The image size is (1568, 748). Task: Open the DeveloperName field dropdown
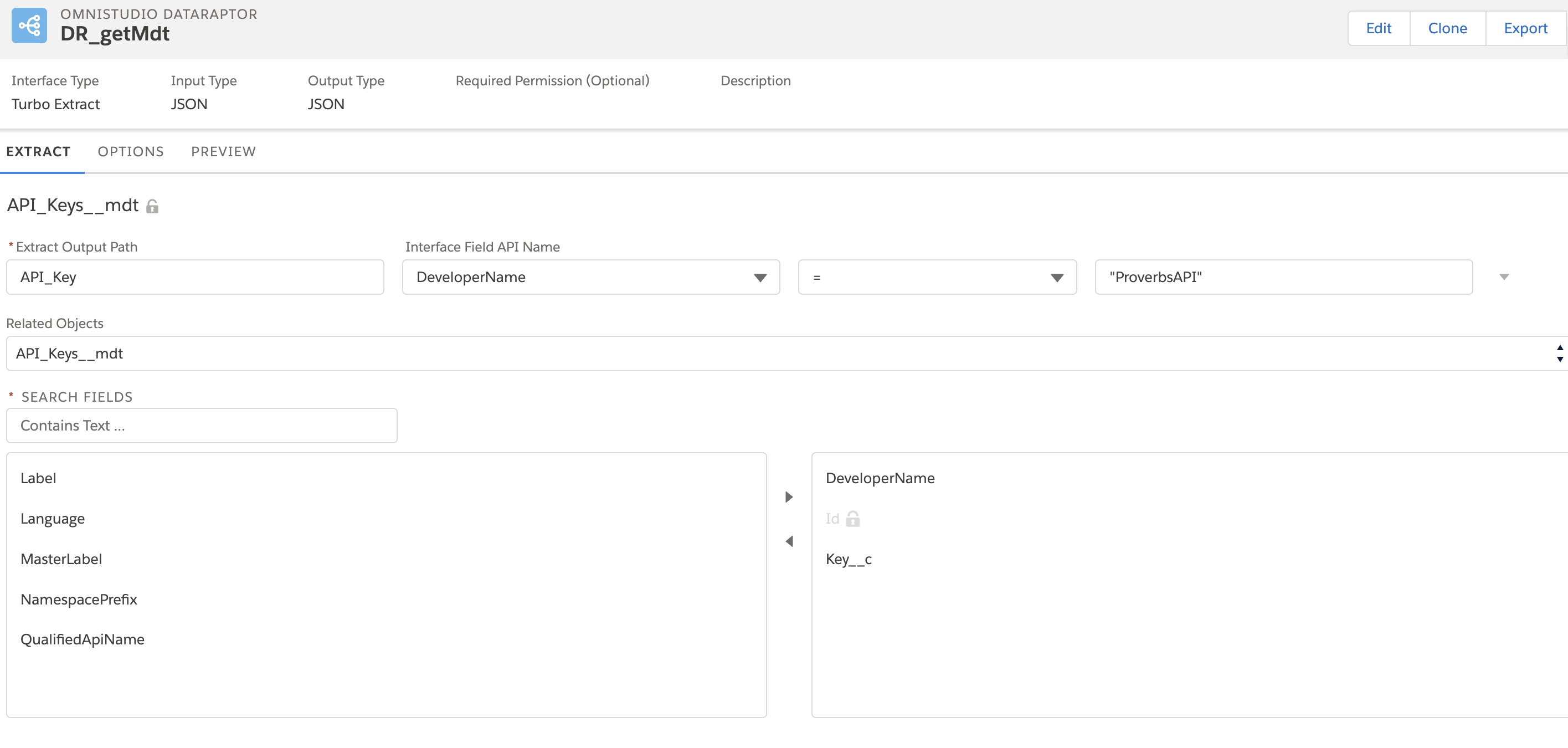coord(590,277)
